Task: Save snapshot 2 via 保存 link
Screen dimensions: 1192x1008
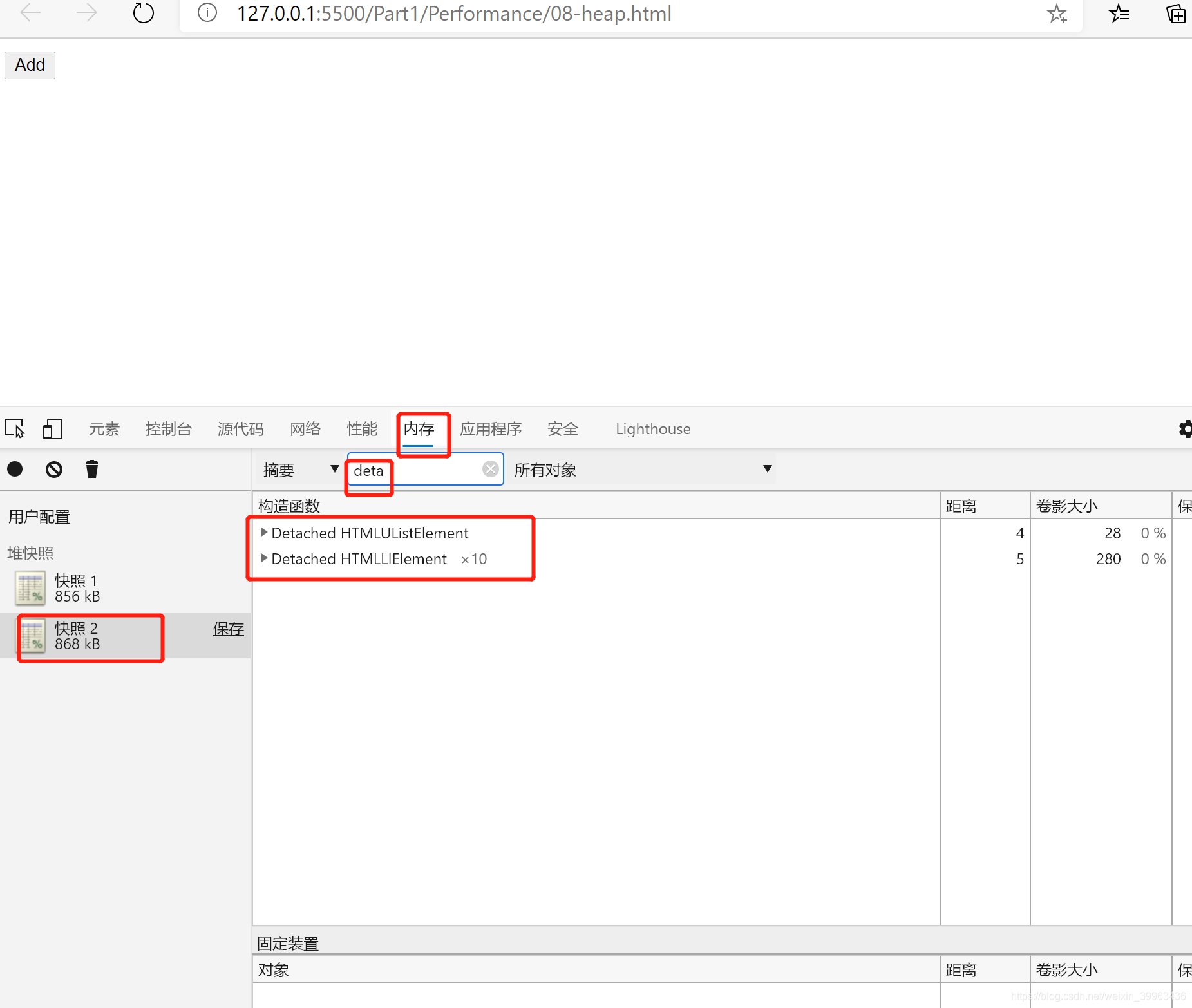Action: [229, 629]
